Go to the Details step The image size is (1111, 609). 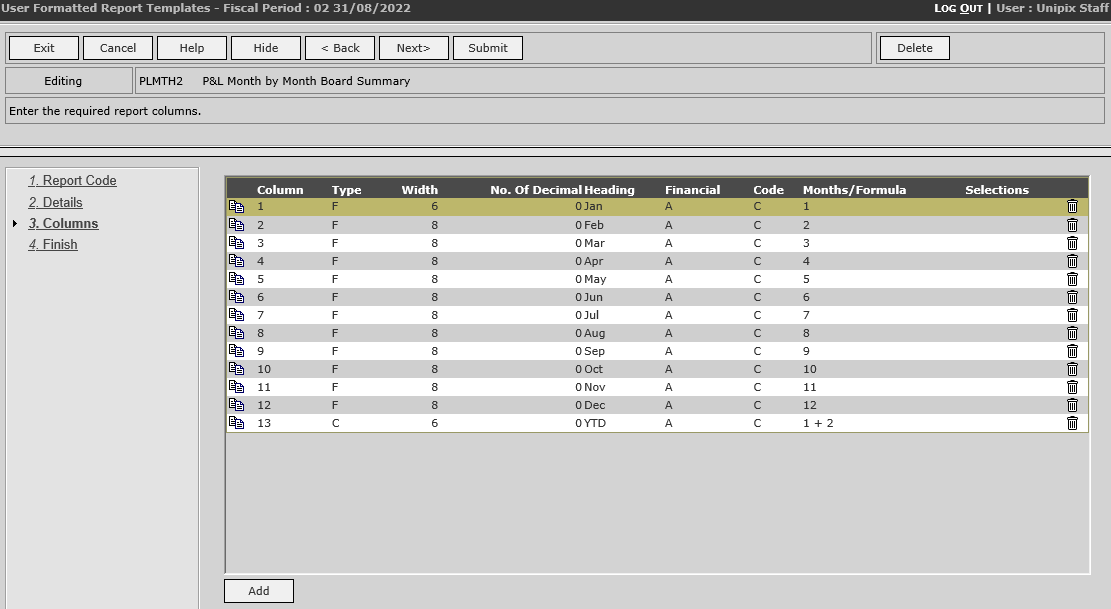pyautogui.click(x=55, y=203)
